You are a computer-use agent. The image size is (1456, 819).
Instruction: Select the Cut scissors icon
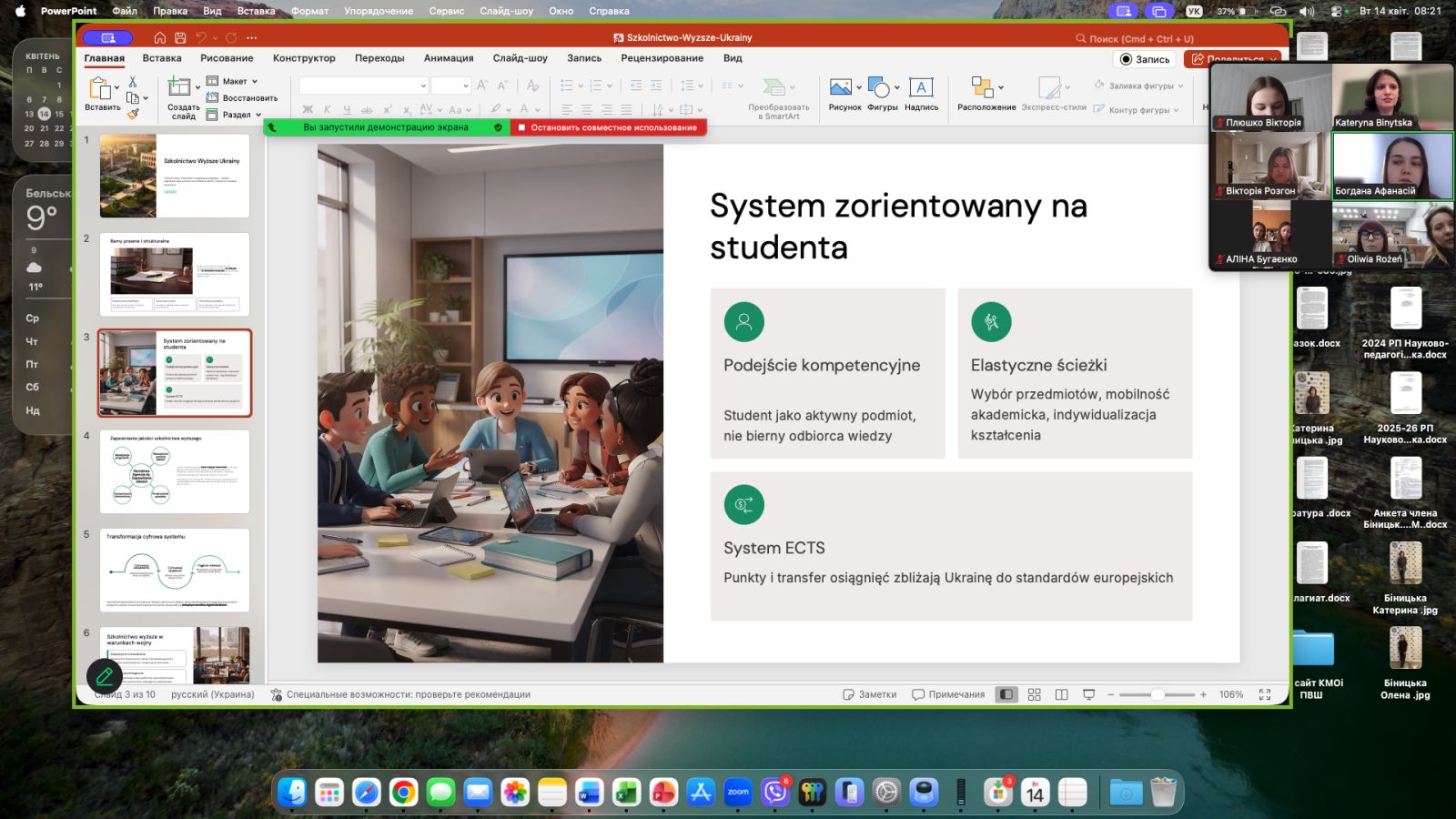coord(133,82)
